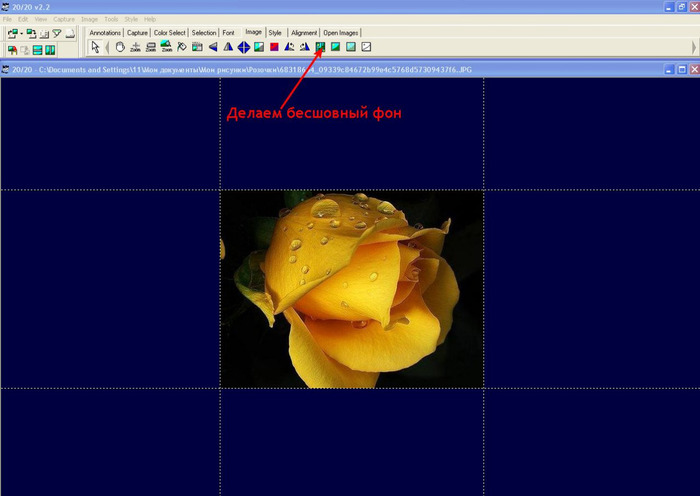Close the JPG document window

point(694,70)
